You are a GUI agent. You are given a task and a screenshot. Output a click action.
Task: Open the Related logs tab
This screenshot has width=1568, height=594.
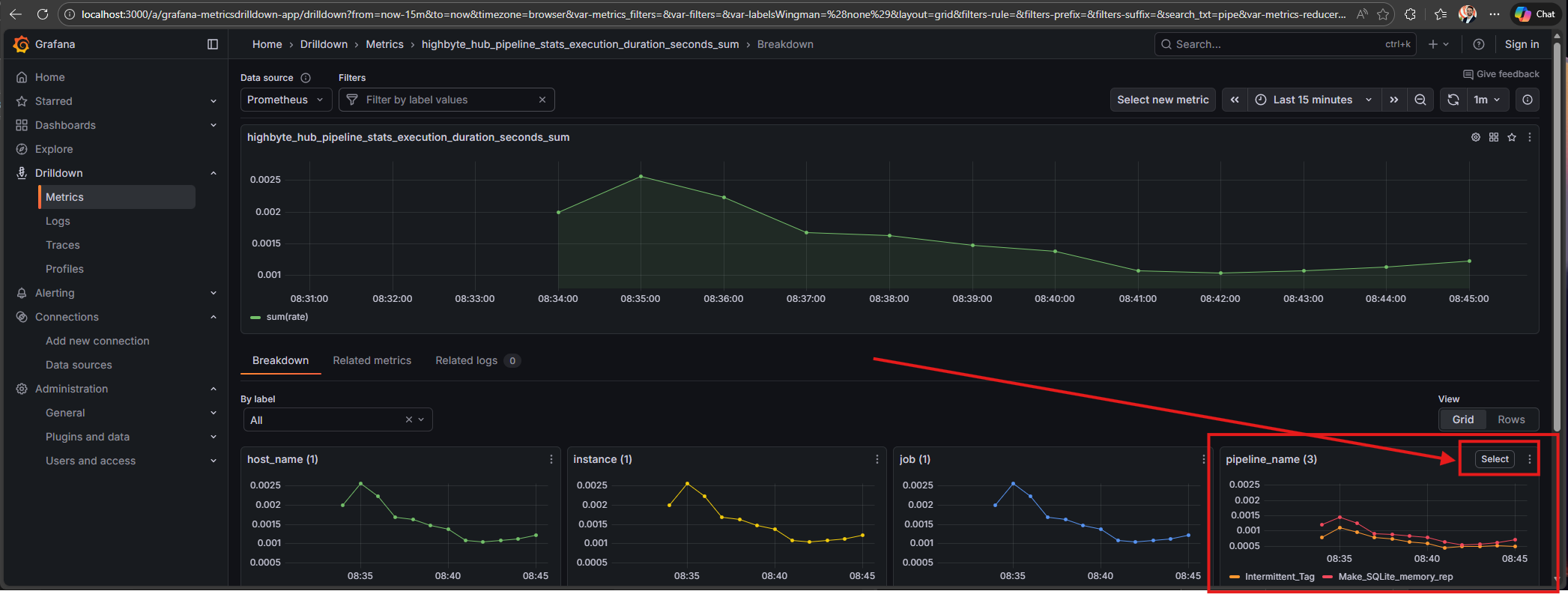(466, 360)
